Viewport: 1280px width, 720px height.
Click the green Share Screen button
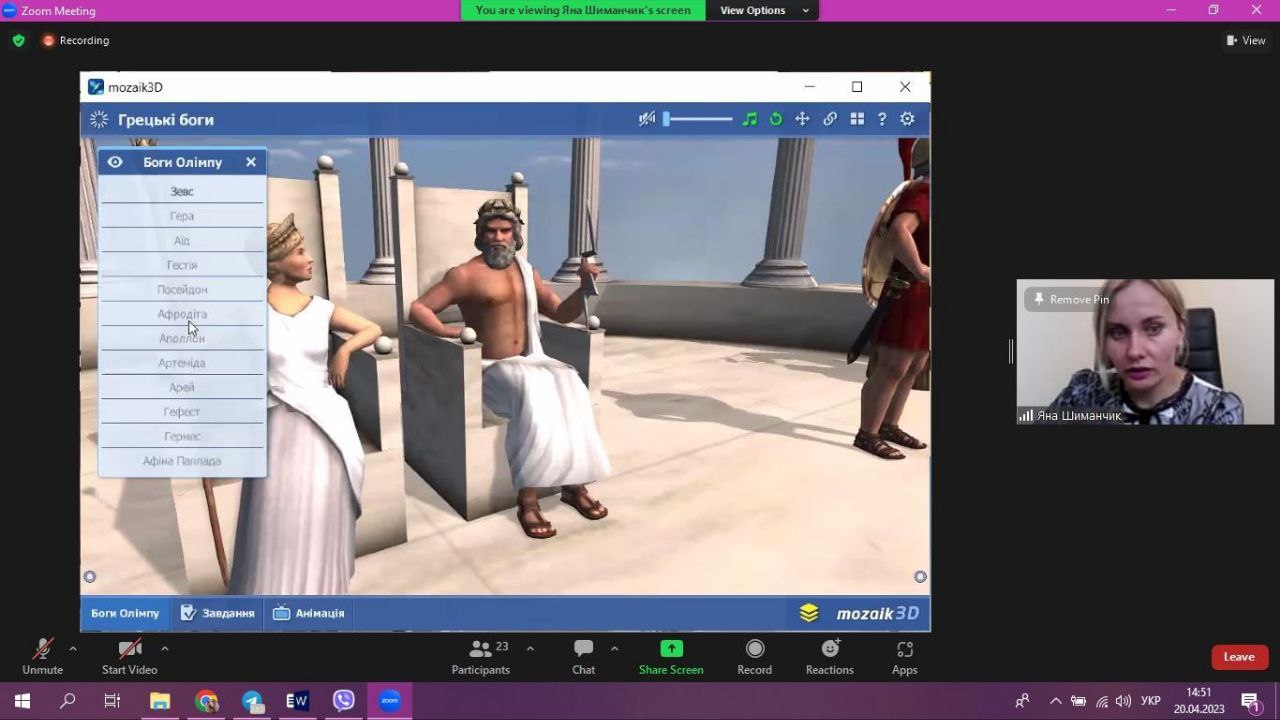coord(671,657)
